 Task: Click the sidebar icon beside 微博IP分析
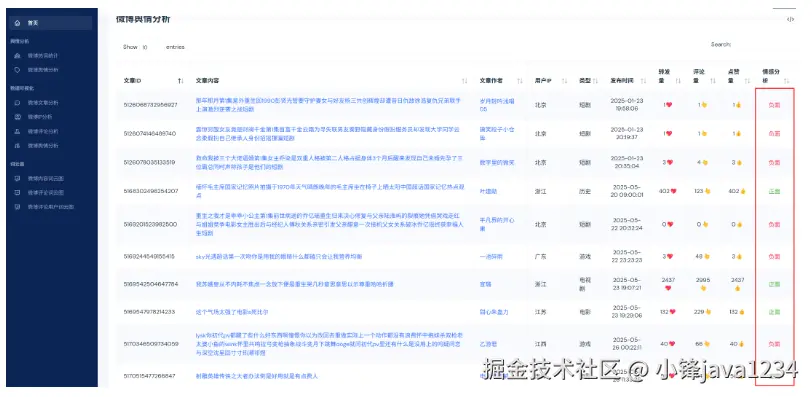point(18,117)
